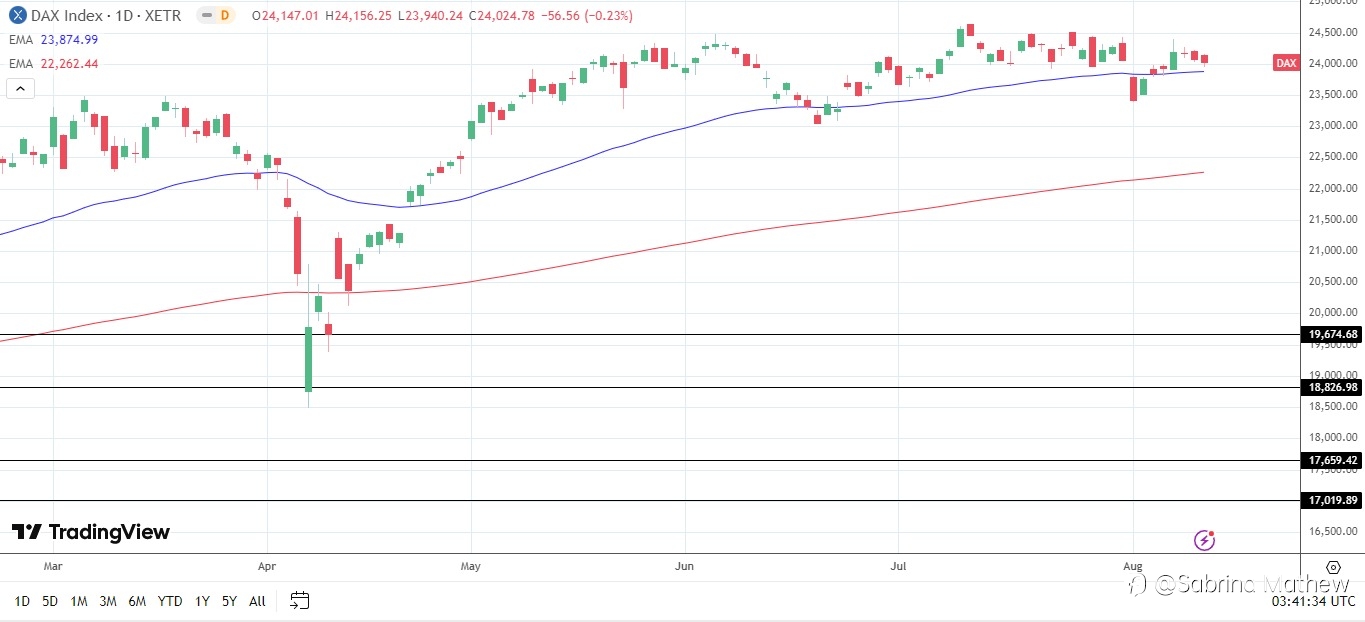The image size is (1365, 622).
Task: Click the DAX price label tag
Action: pyautogui.click(x=1286, y=63)
